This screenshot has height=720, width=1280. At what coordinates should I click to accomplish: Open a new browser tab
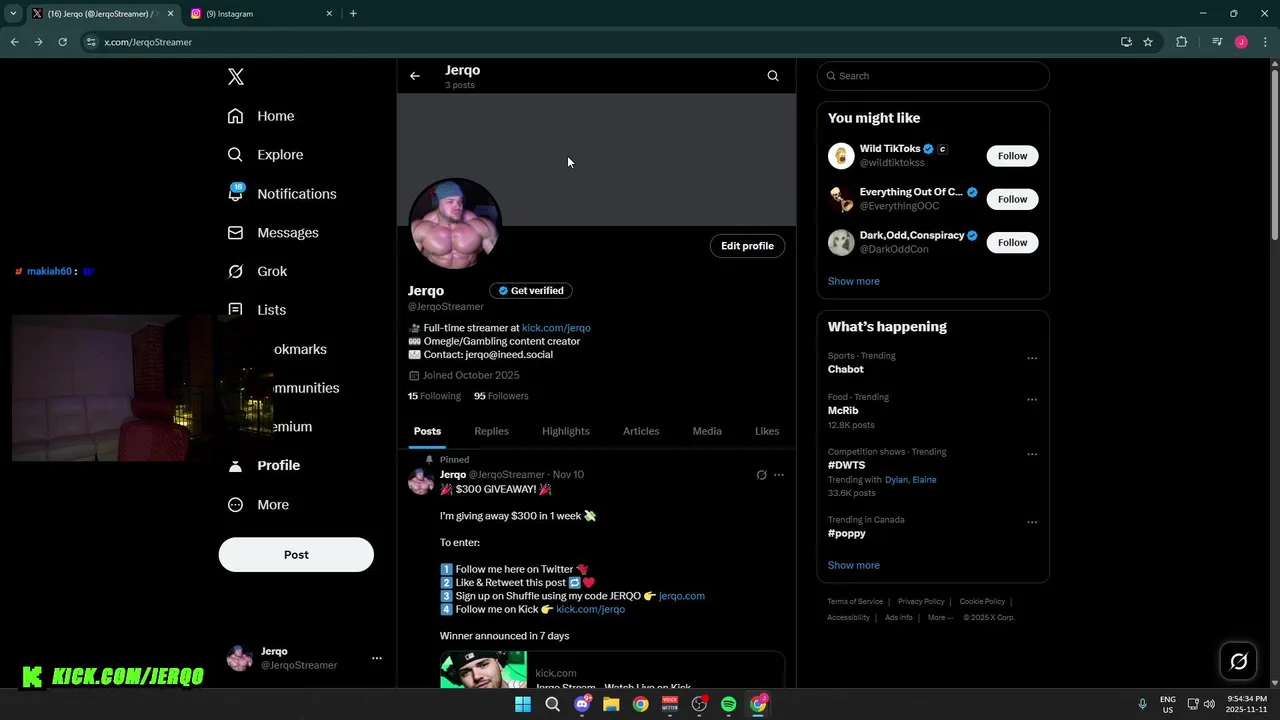click(x=353, y=14)
